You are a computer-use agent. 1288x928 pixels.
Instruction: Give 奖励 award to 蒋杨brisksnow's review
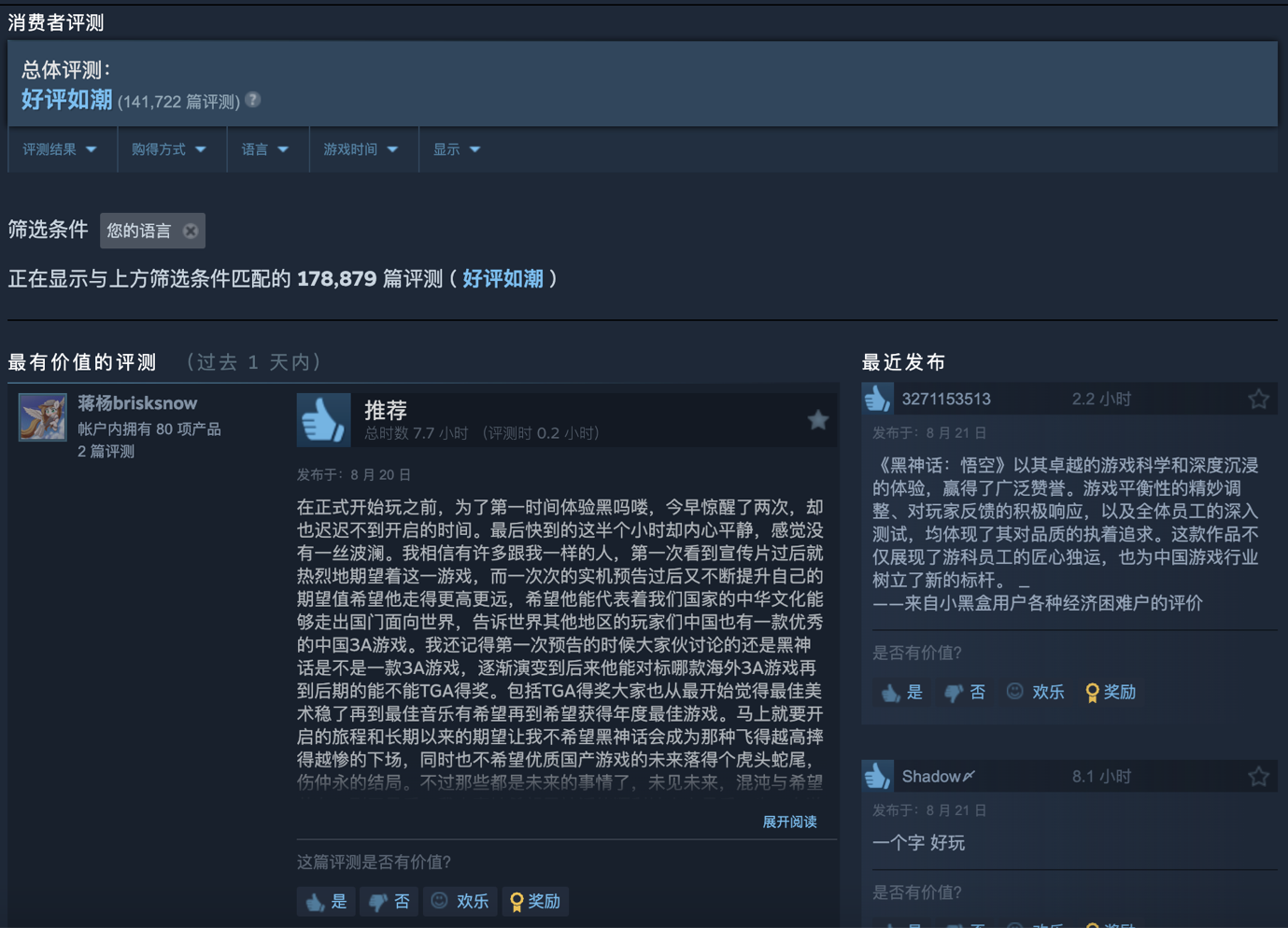pos(535,901)
